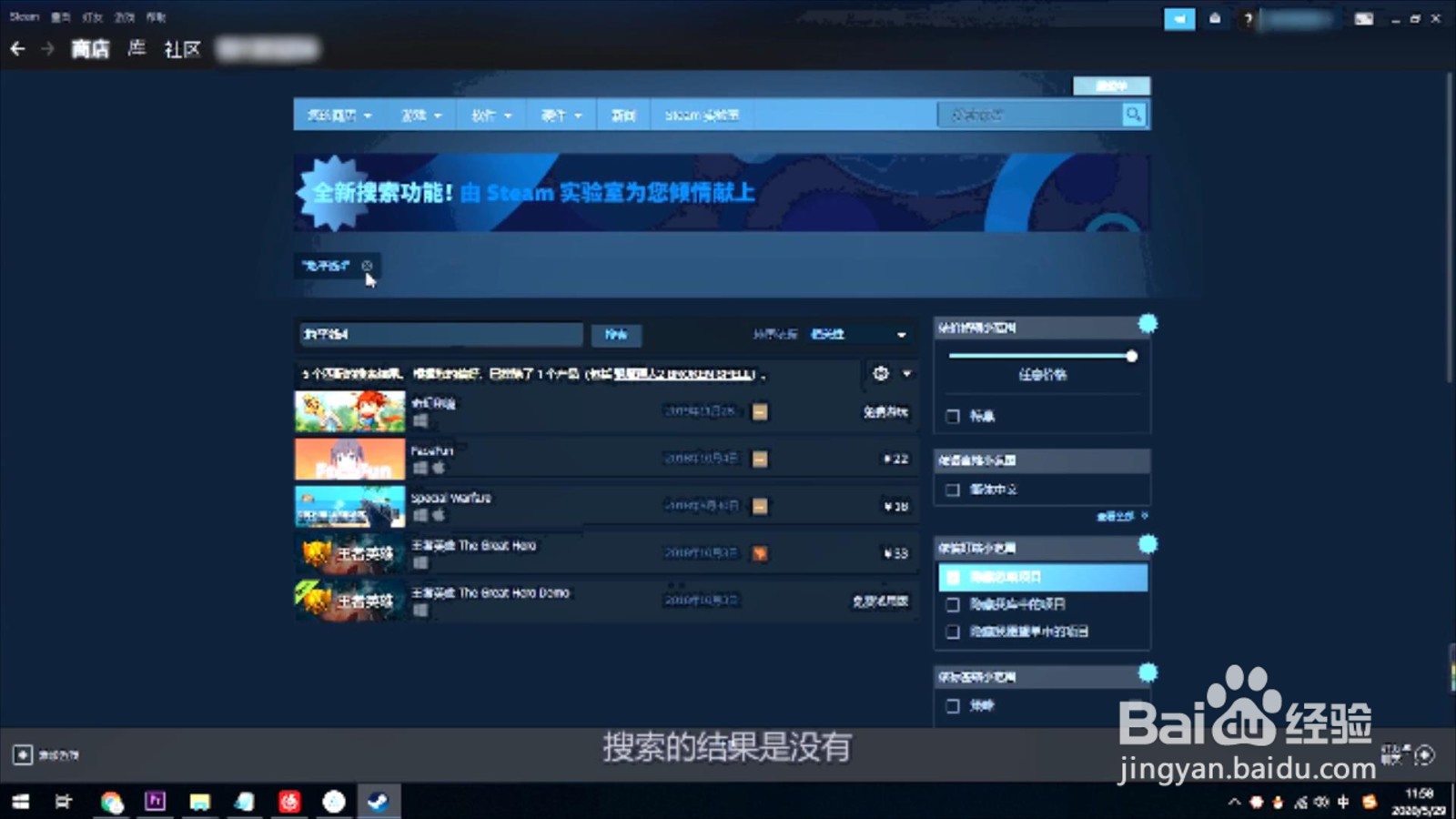Tick the checkbox in the bottom filter panel
The width and height of the screenshot is (1456, 819).
click(x=953, y=705)
